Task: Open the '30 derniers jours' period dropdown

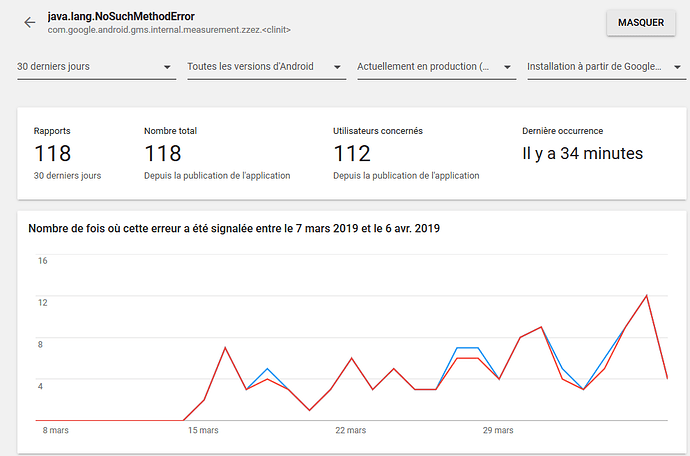Action: [96, 67]
